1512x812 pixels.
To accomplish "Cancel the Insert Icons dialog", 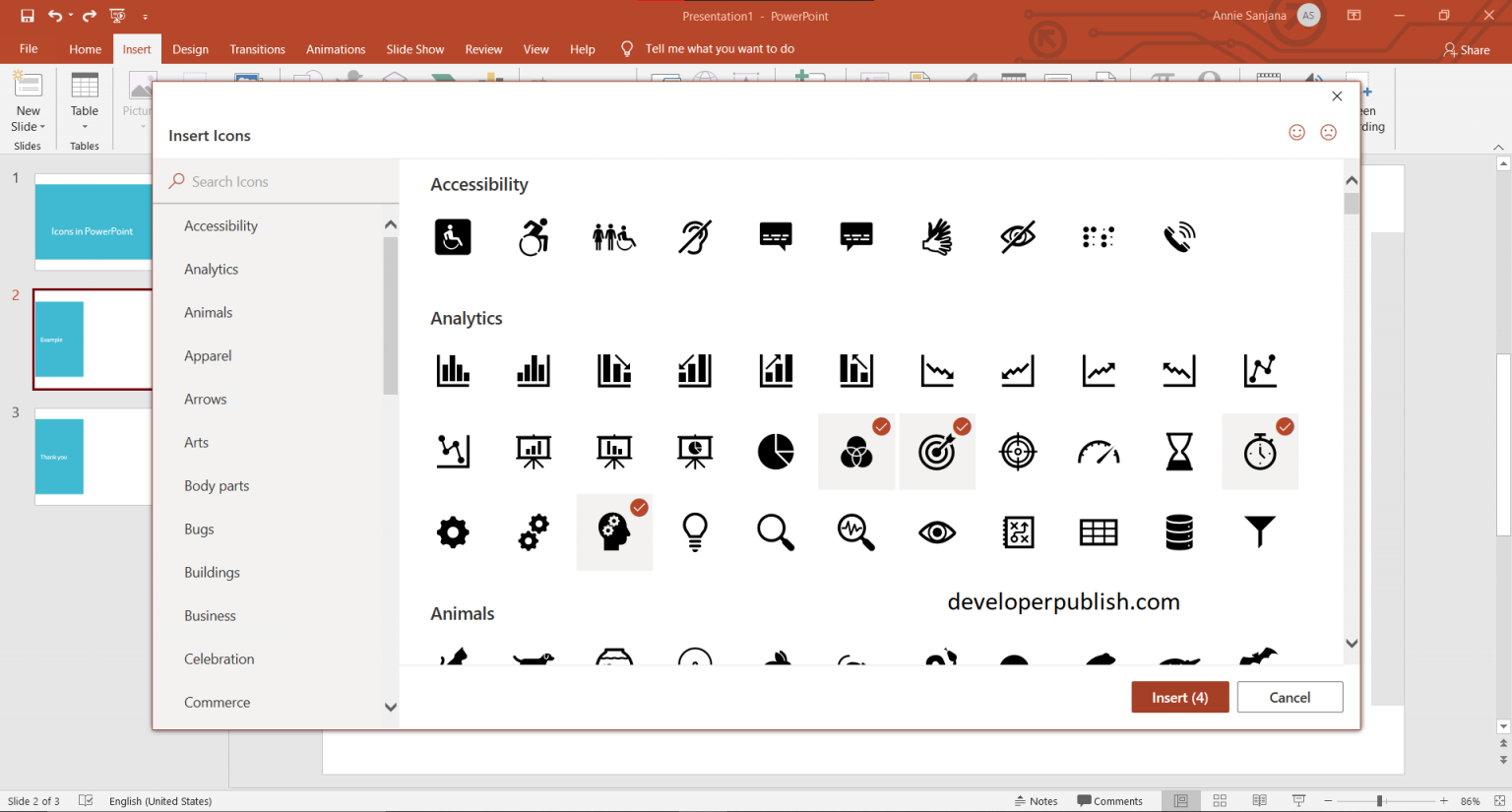I will (x=1290, y=697).
